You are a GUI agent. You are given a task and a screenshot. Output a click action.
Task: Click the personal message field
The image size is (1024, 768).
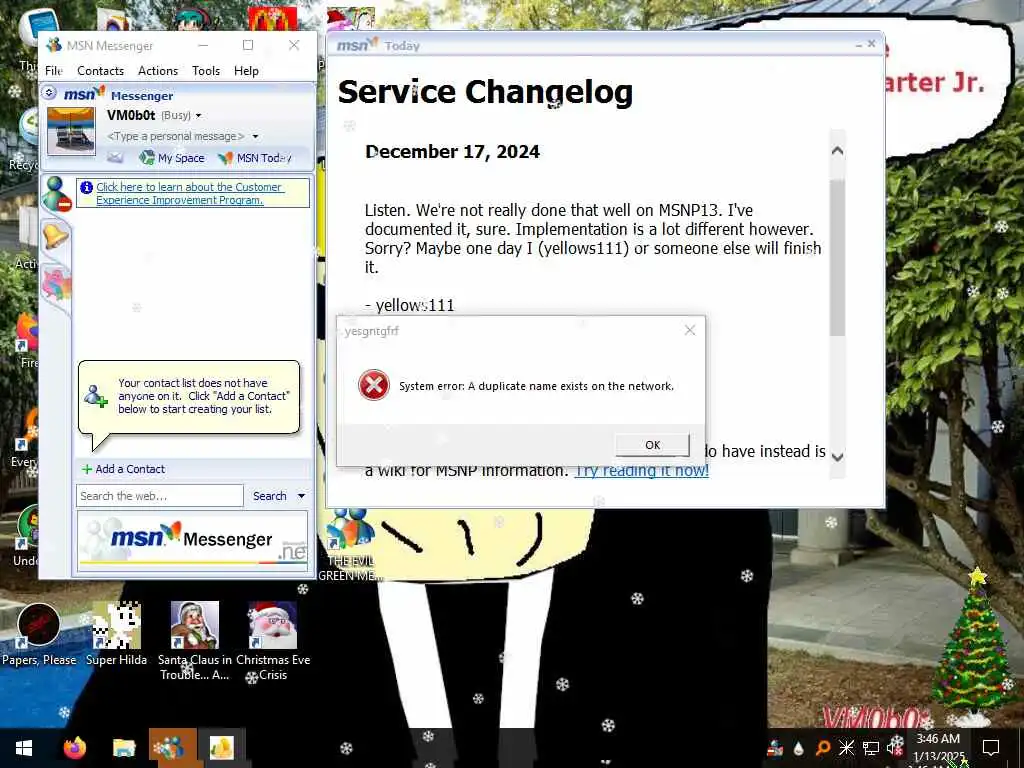[x=175, y=136]
